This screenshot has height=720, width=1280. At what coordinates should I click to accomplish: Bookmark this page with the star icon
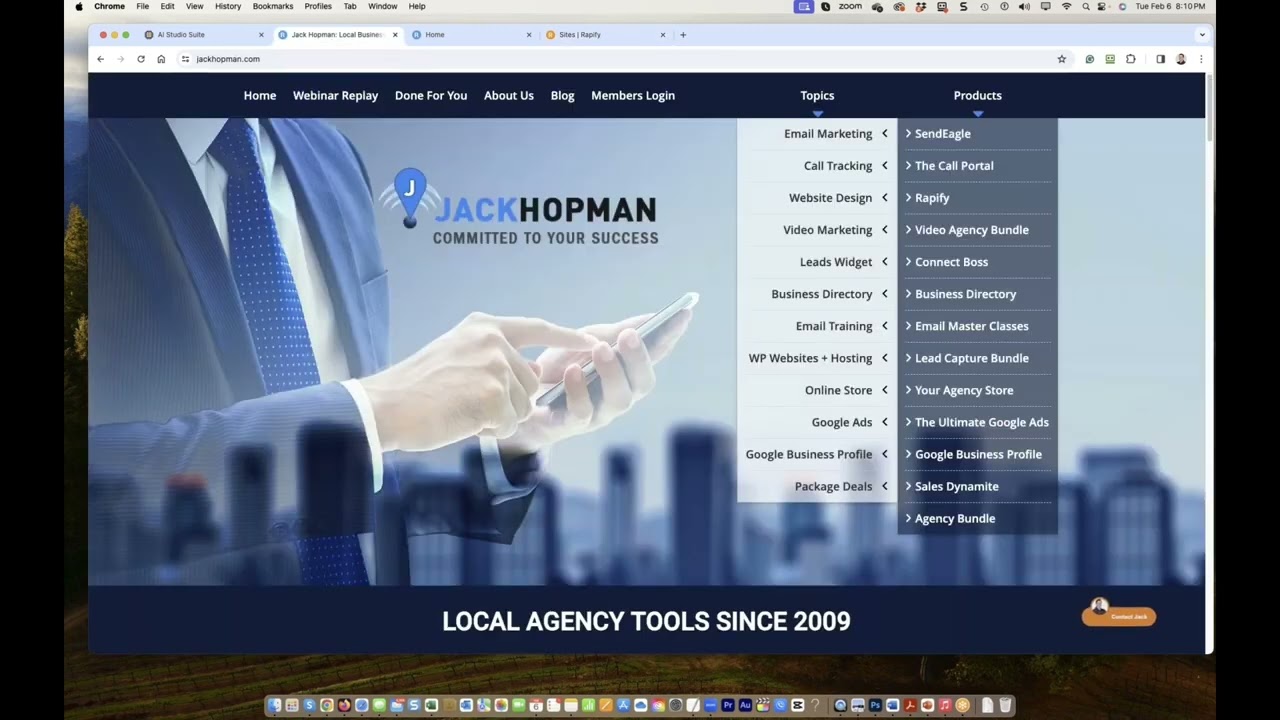[1062, 59]
